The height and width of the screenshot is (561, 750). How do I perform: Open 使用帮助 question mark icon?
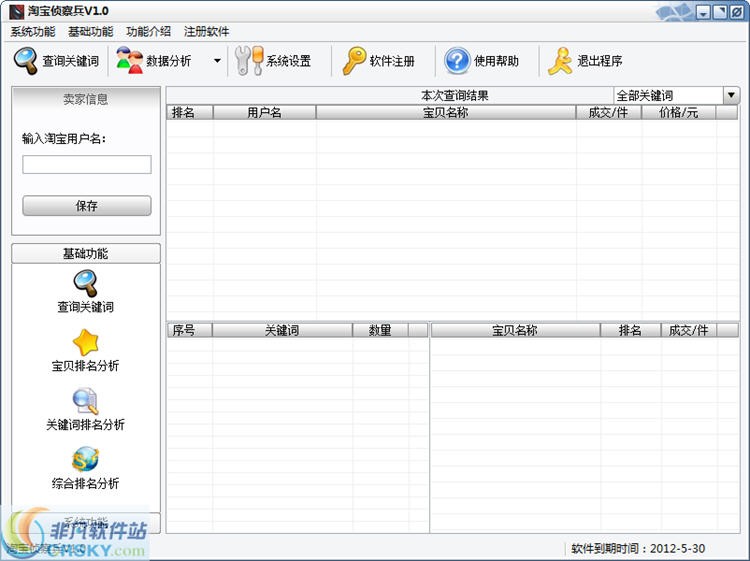click(x=457, y=61)
